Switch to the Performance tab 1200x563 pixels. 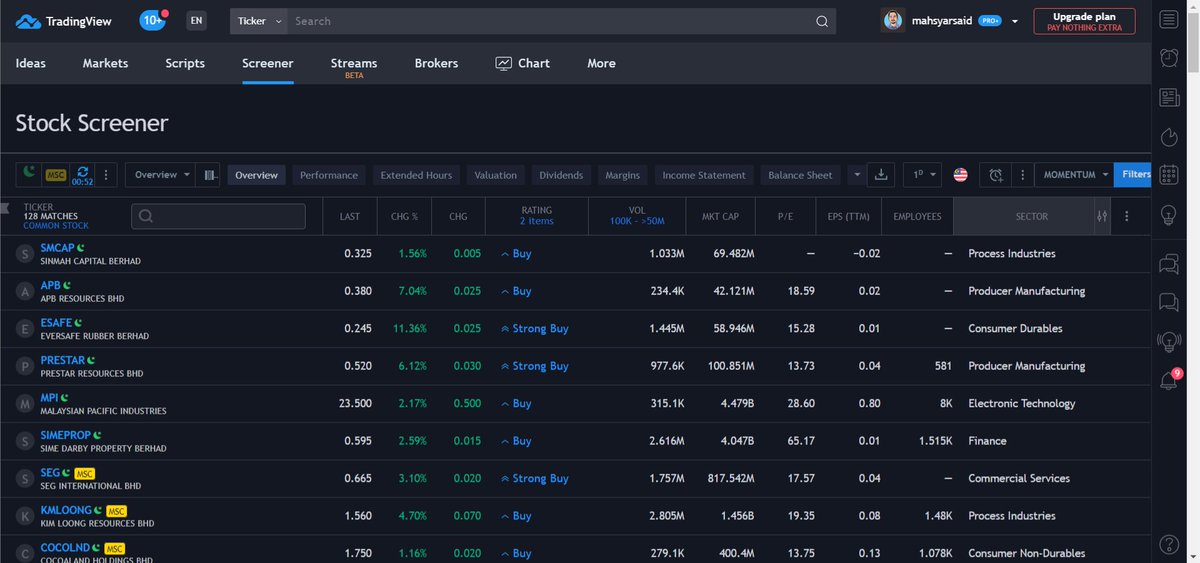coord(329,175)
